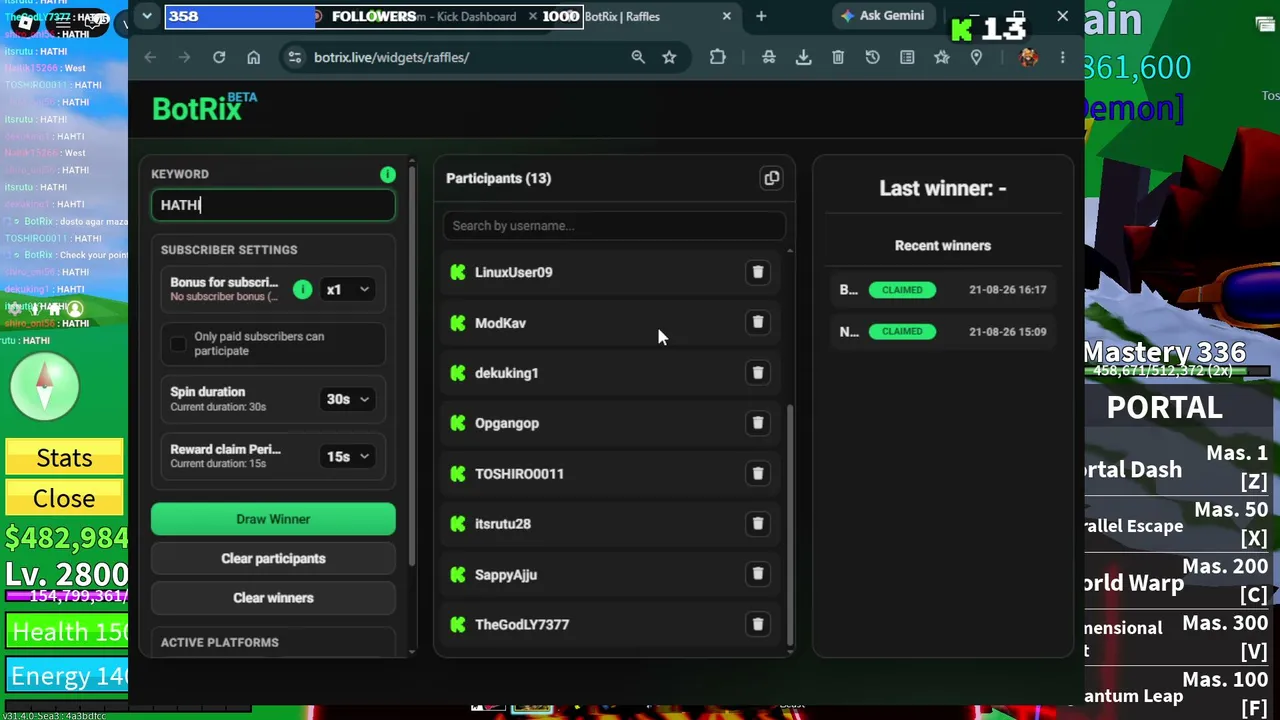Open browser downloads icon
The image size is (1280, 720).
click(803, 57)
